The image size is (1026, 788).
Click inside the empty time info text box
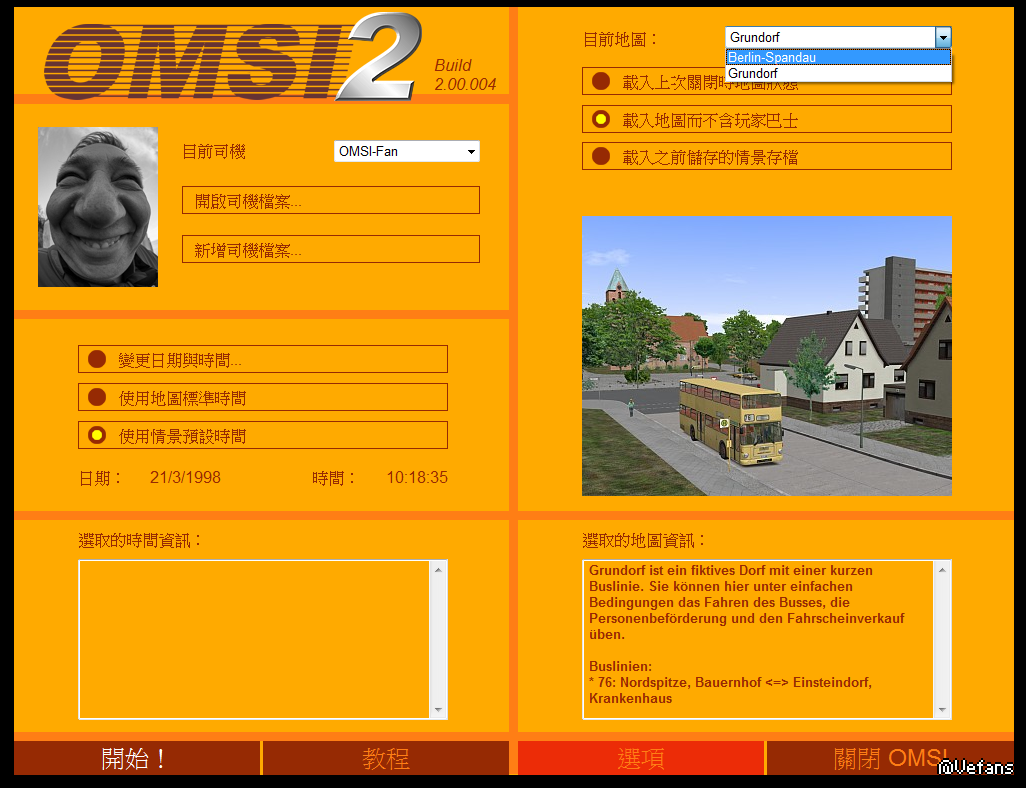point(255,639)
